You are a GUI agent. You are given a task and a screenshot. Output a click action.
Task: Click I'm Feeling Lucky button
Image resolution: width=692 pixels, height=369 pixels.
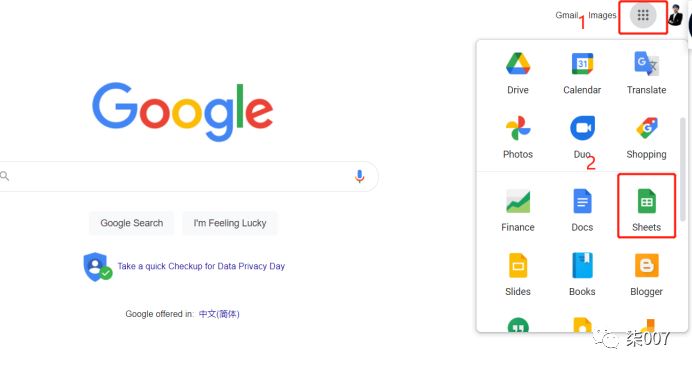pyautogui.click(x=230, y=223)
